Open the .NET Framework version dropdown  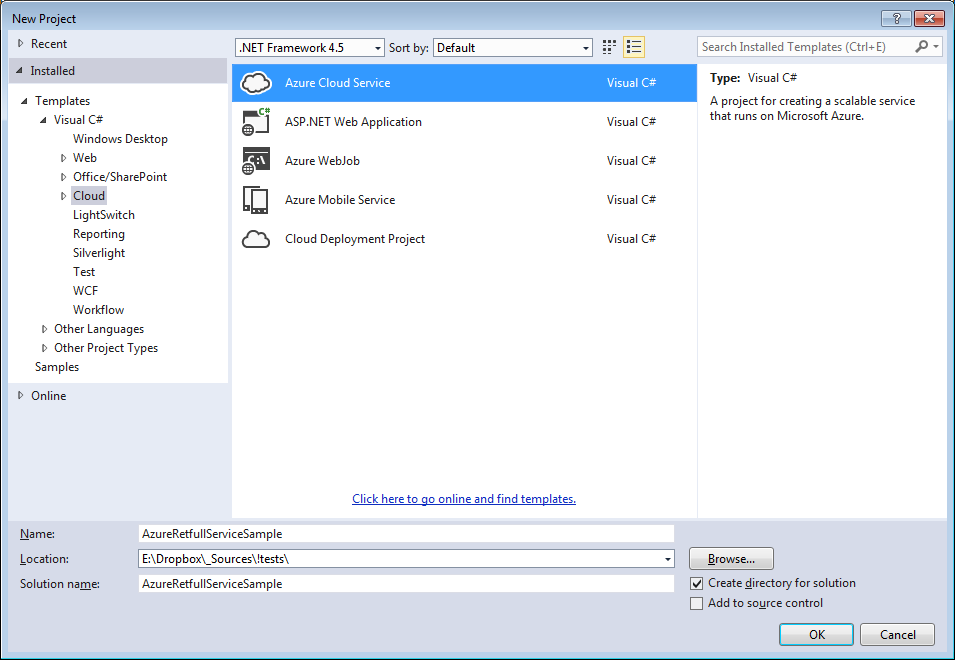pos(310,47)
